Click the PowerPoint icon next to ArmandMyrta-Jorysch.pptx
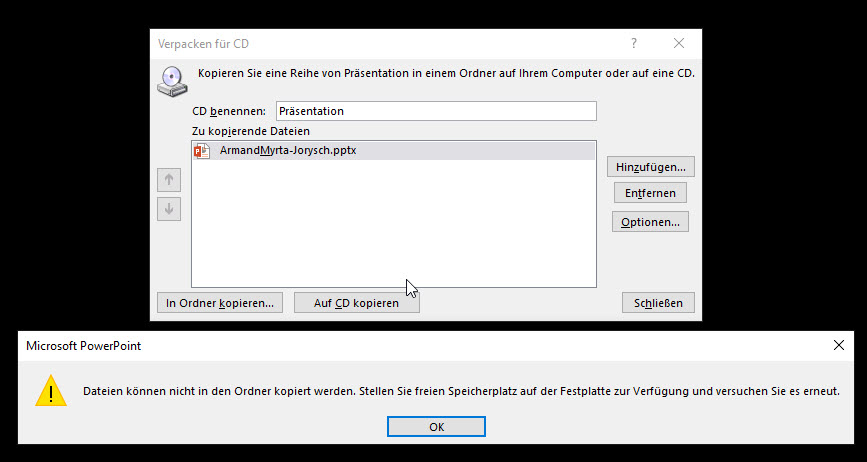 (x=202, y=151)
